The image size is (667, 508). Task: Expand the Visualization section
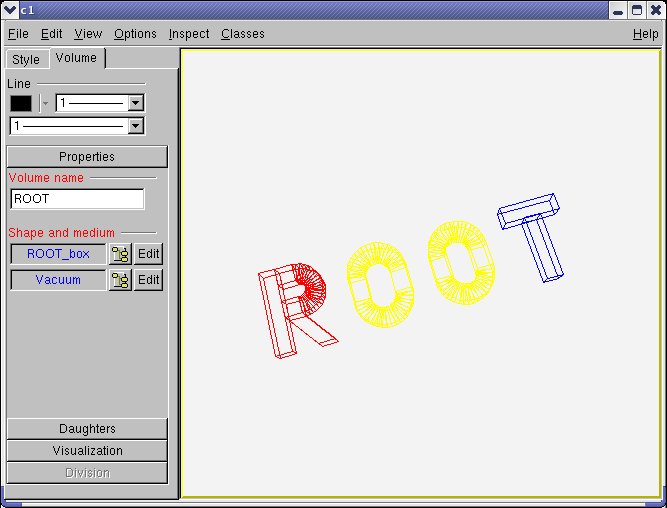coord(87,451)
